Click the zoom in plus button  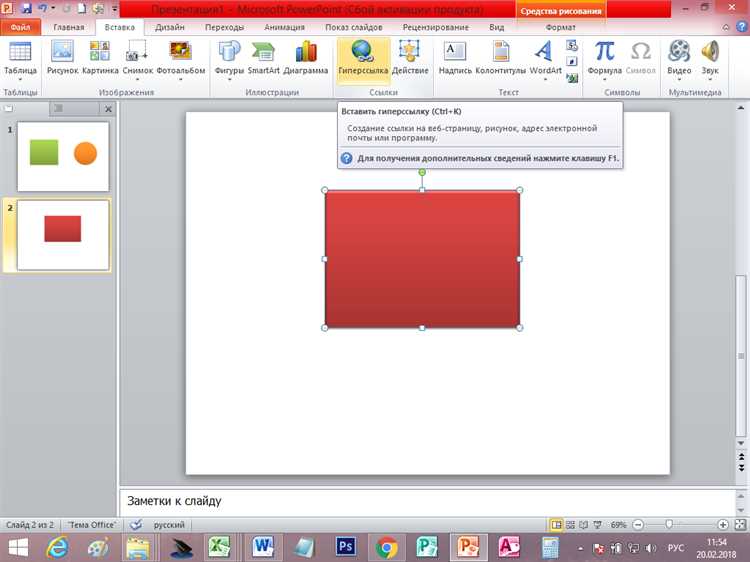(723, 525)
